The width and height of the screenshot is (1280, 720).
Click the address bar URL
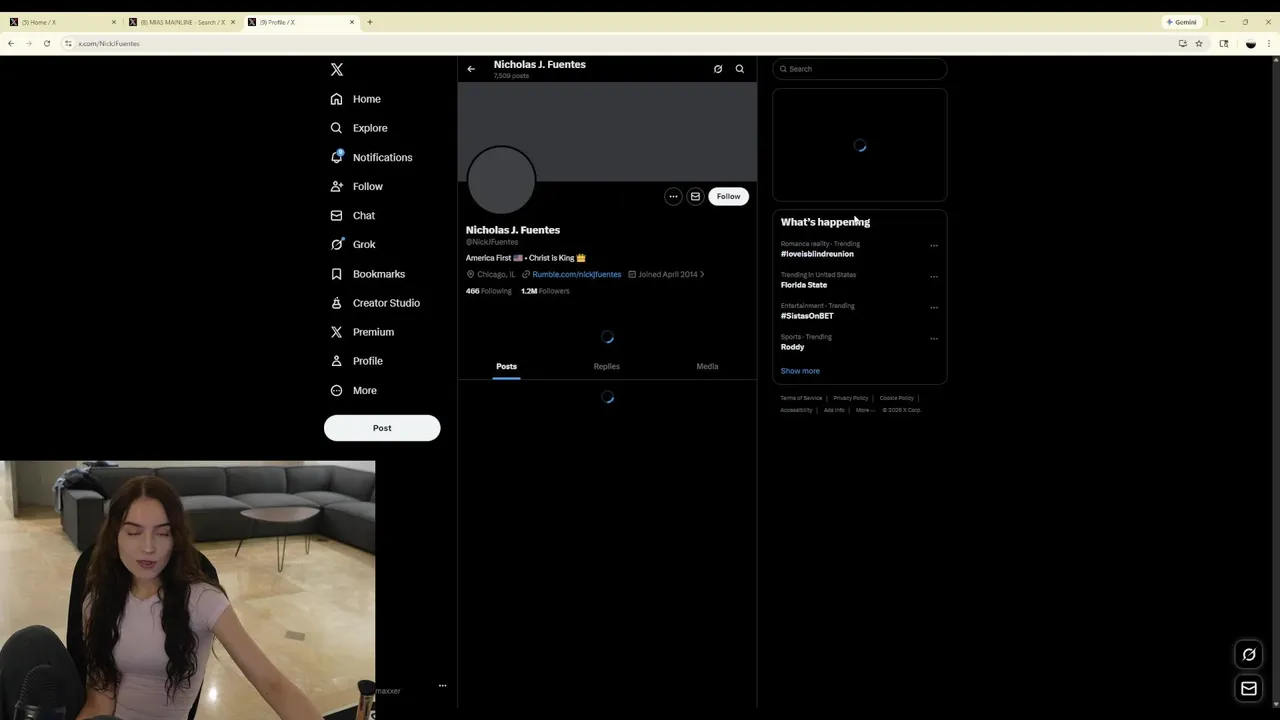click(x=109, y=43)
